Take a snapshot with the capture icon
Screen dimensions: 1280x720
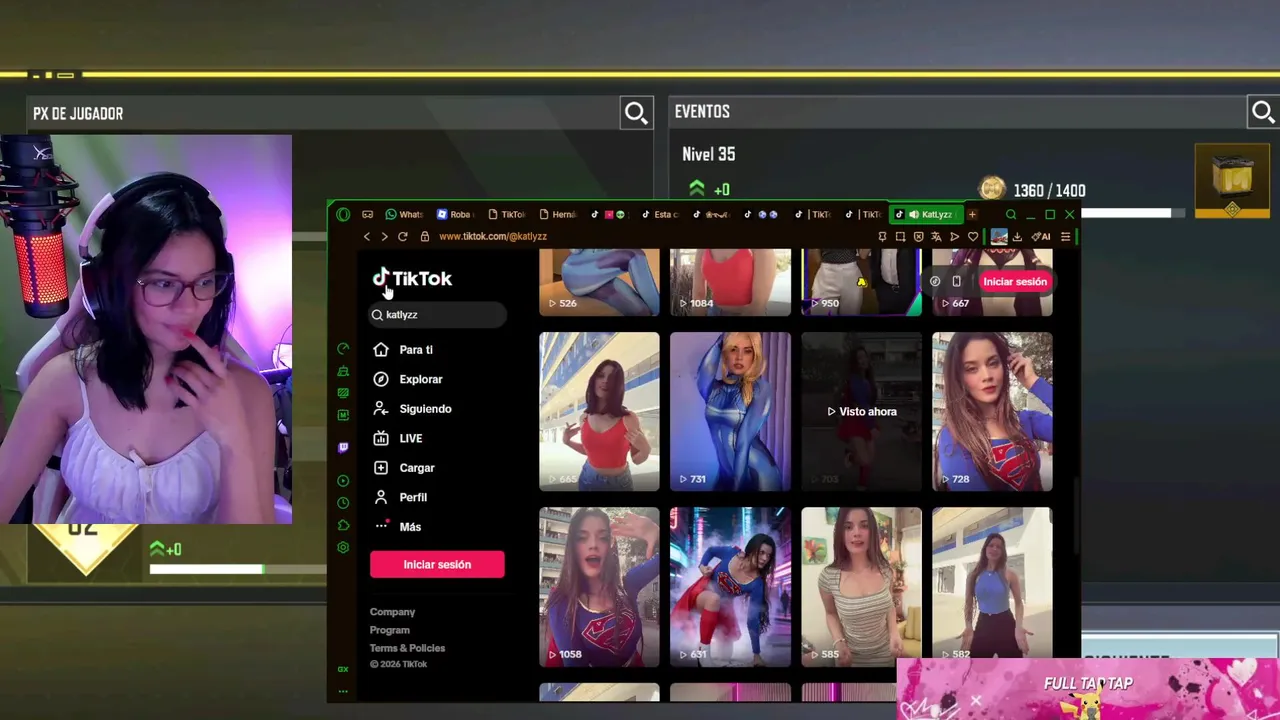[900, 236]
